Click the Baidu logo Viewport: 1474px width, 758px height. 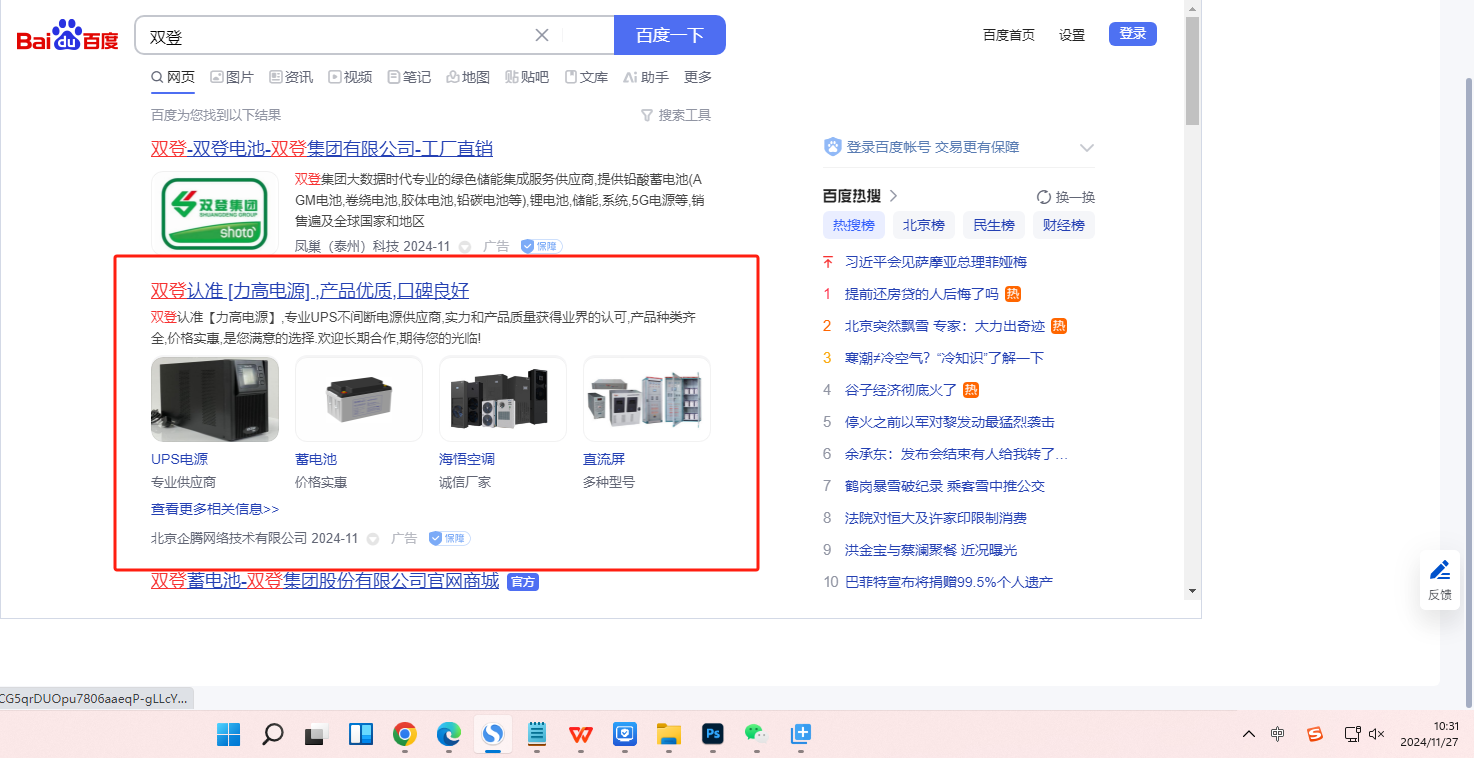(67, 36)
